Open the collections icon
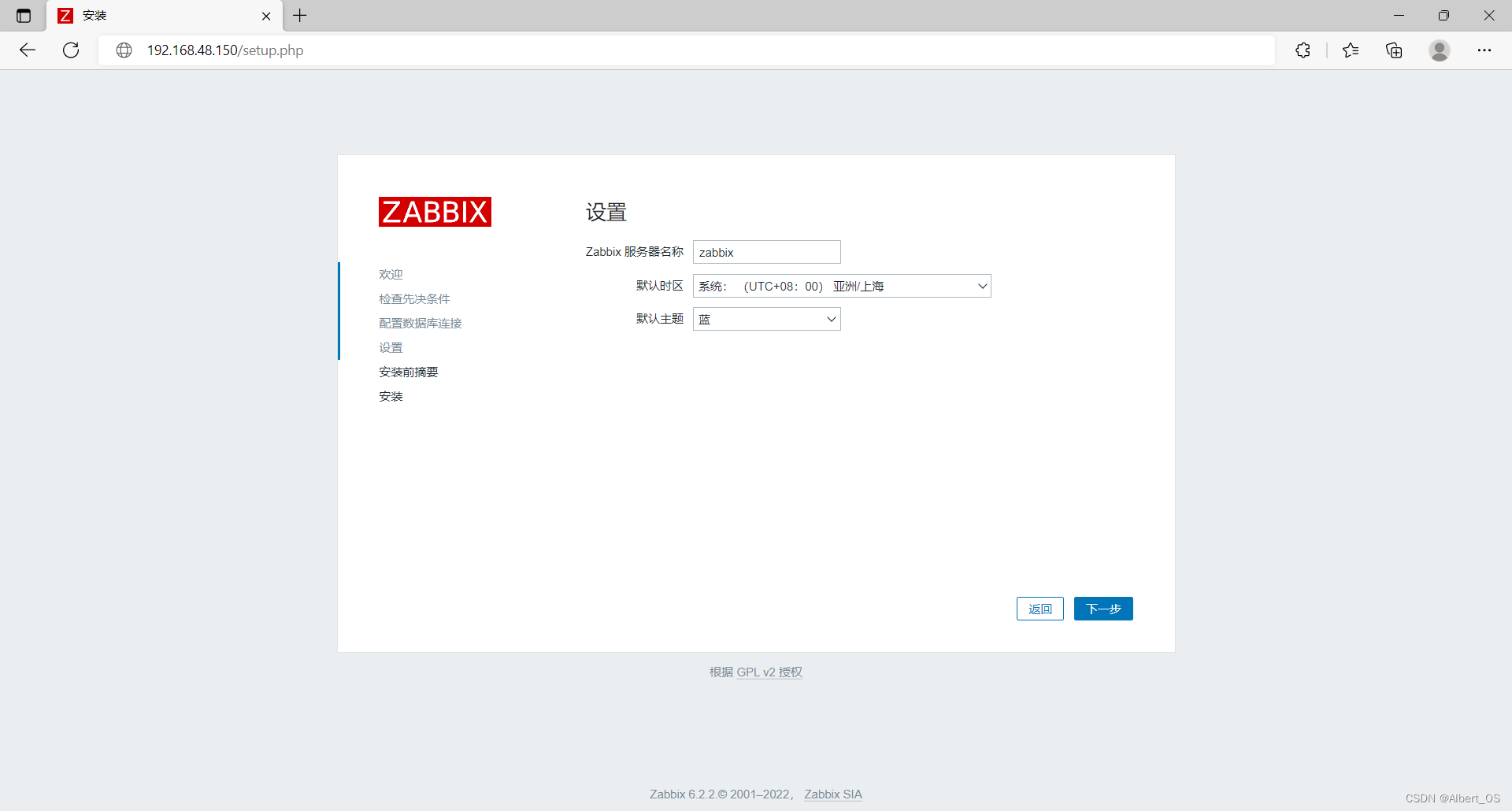The height and width of the screenshot is (811, 1512). 1394,50
